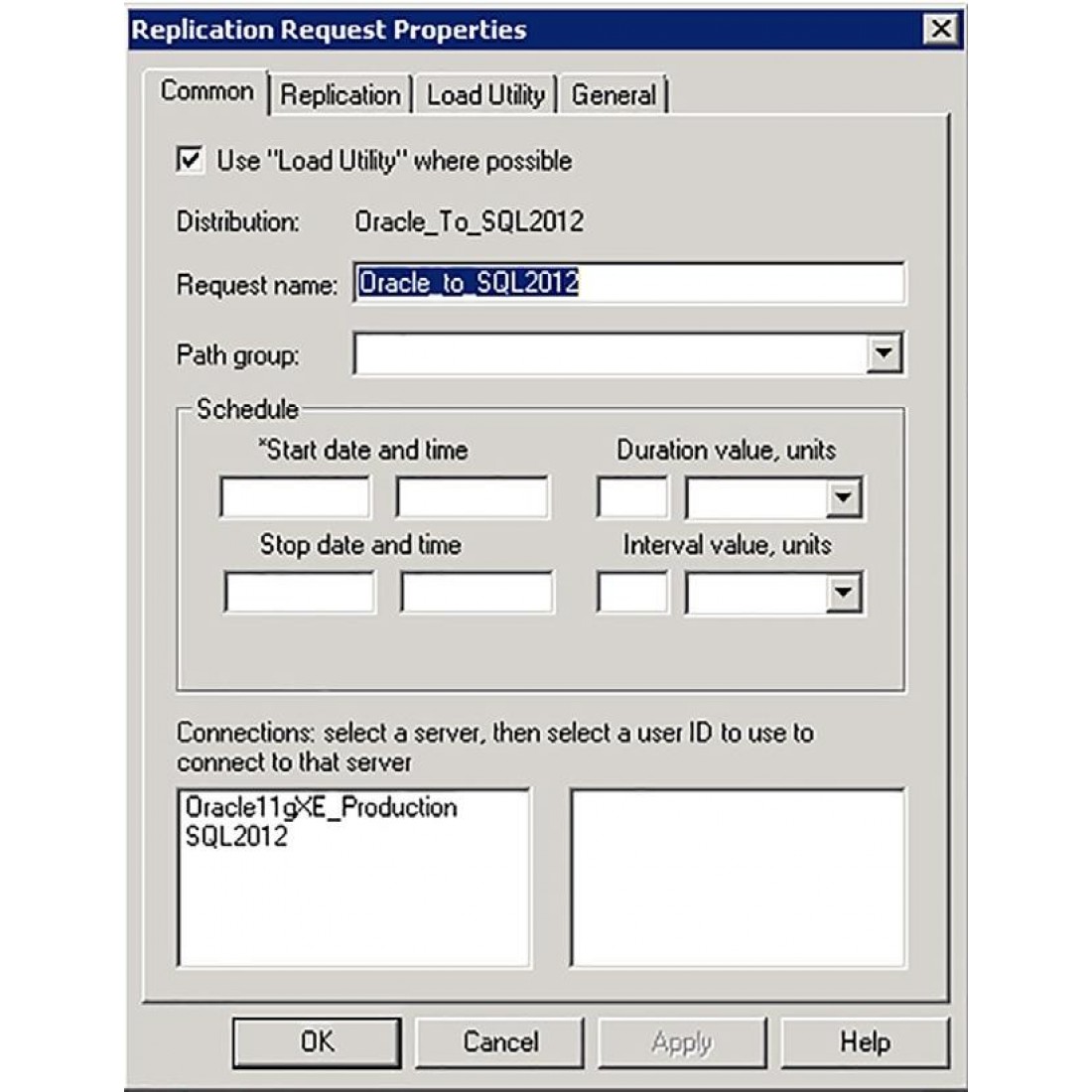Focus the Interval value field
Screen dimensions: 1092x1092
pyautogui.click(x=631, y=594)
